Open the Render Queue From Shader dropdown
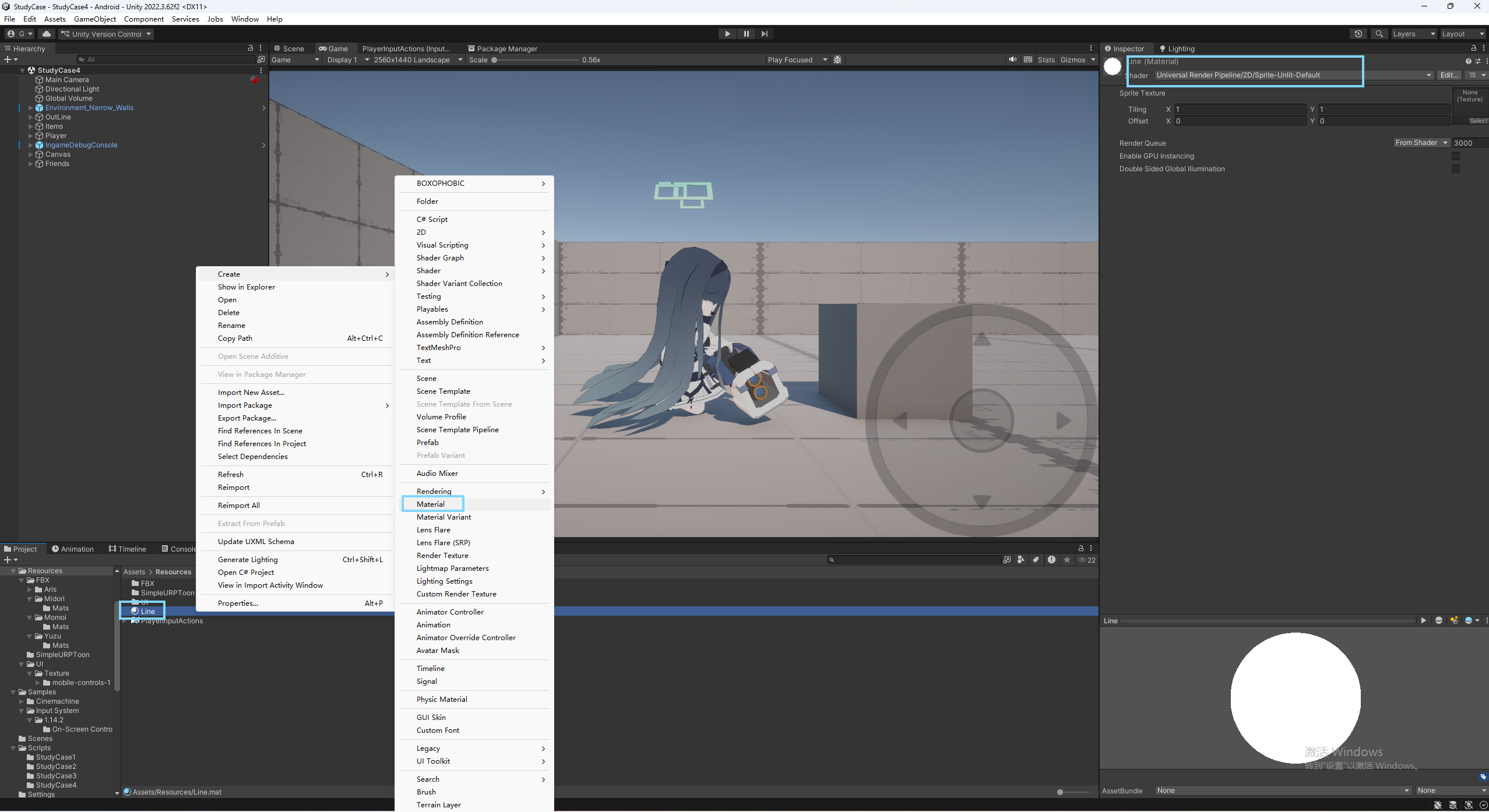Screen dimensions: 1489x812 click(x=1421, y=143)
